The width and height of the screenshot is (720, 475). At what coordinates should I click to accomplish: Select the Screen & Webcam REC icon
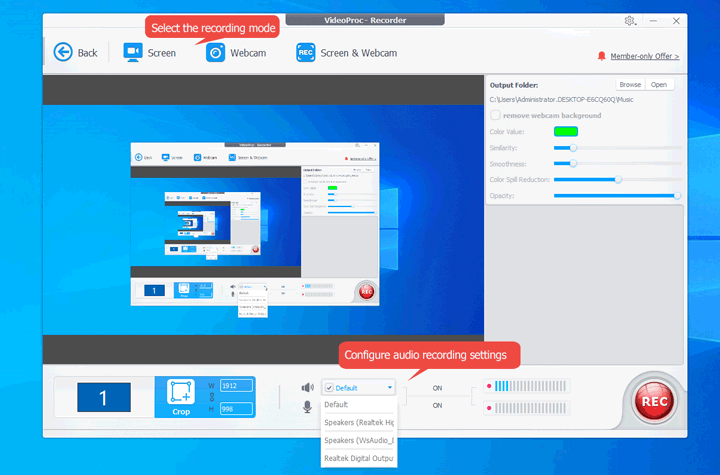click(305, 52)
